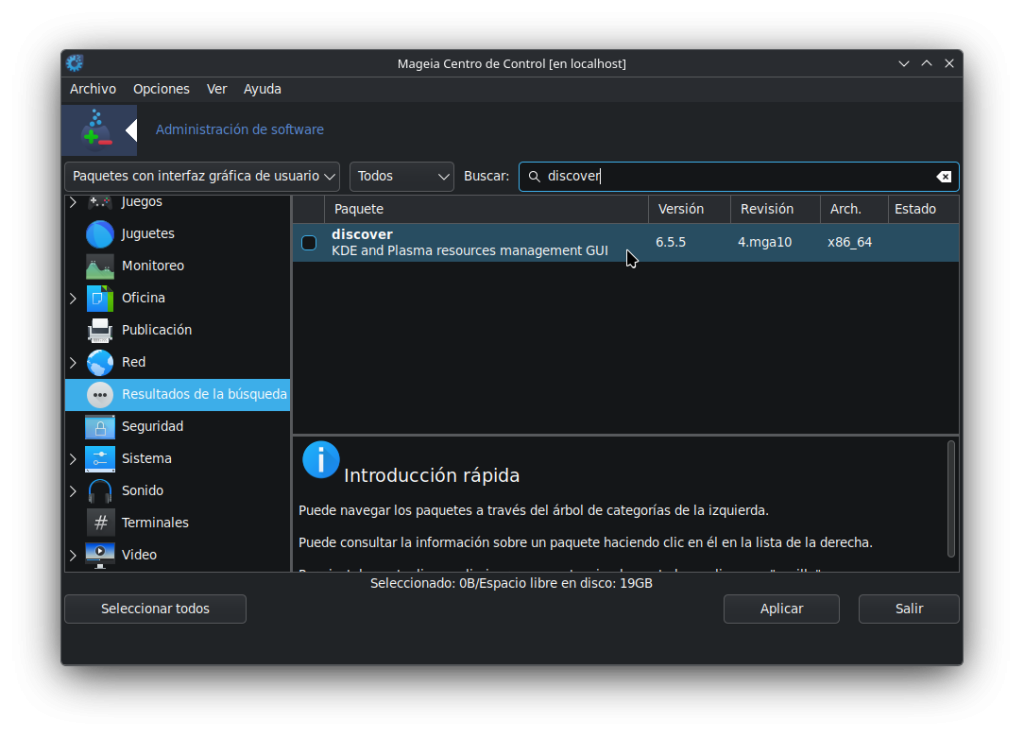Click Seleccionar todos button
The image size is (1024, 738).
(x=155, y=609)
